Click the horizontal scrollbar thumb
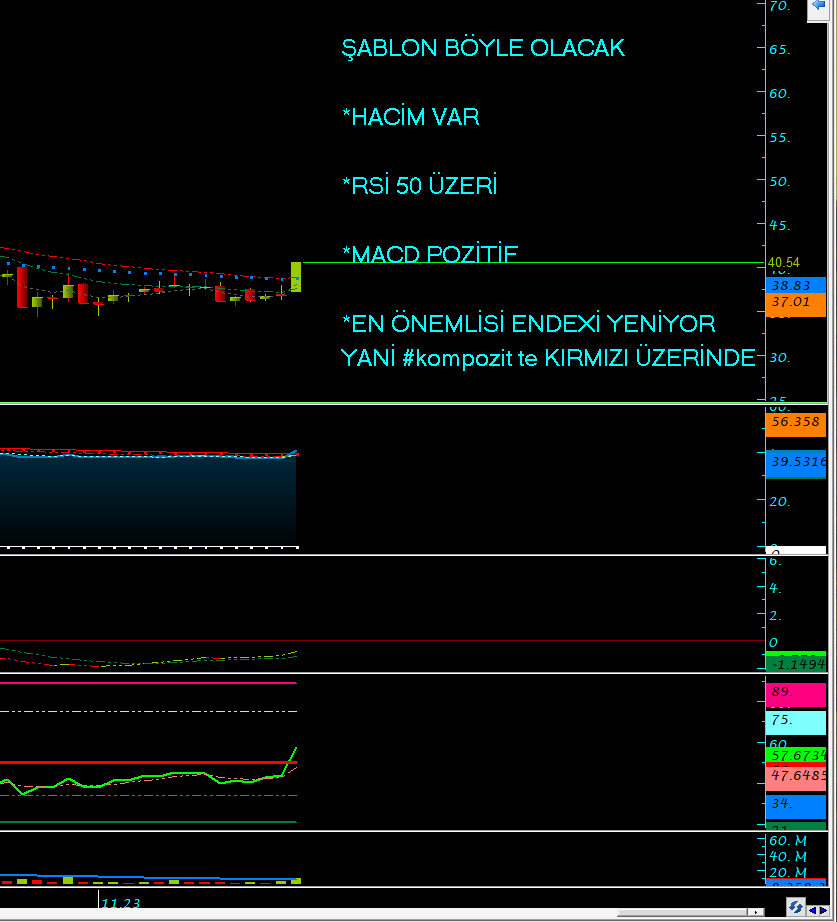The image size is (837, 922). [682, 912]
